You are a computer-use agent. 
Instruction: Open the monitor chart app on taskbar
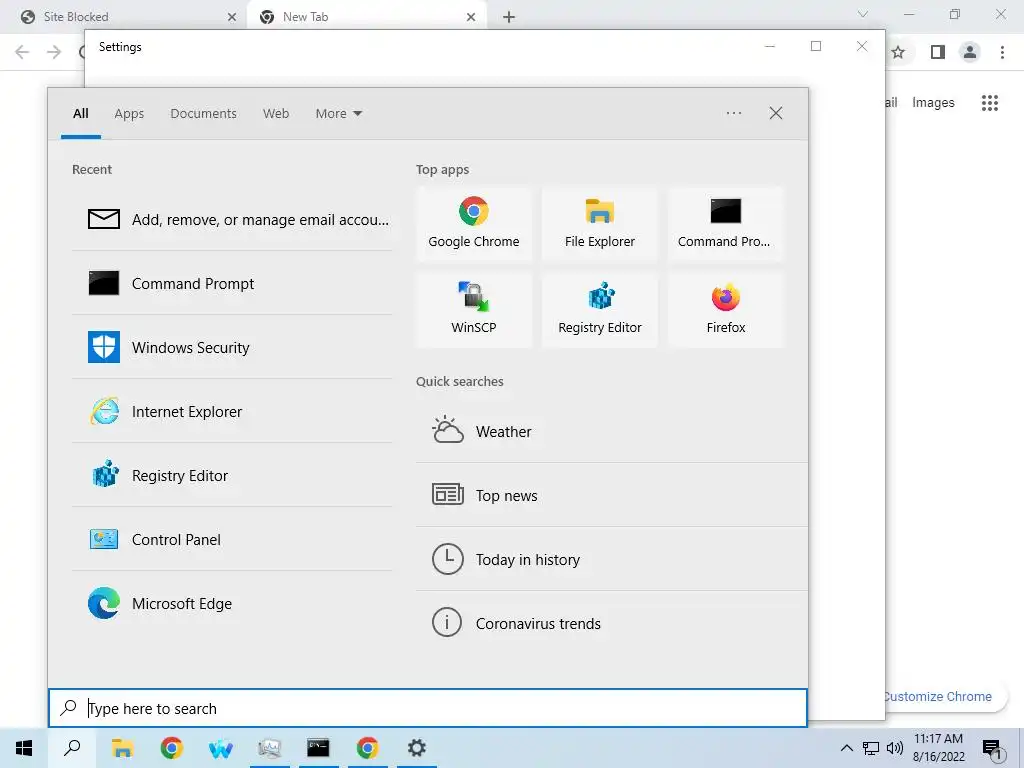[x=269, y=748]
